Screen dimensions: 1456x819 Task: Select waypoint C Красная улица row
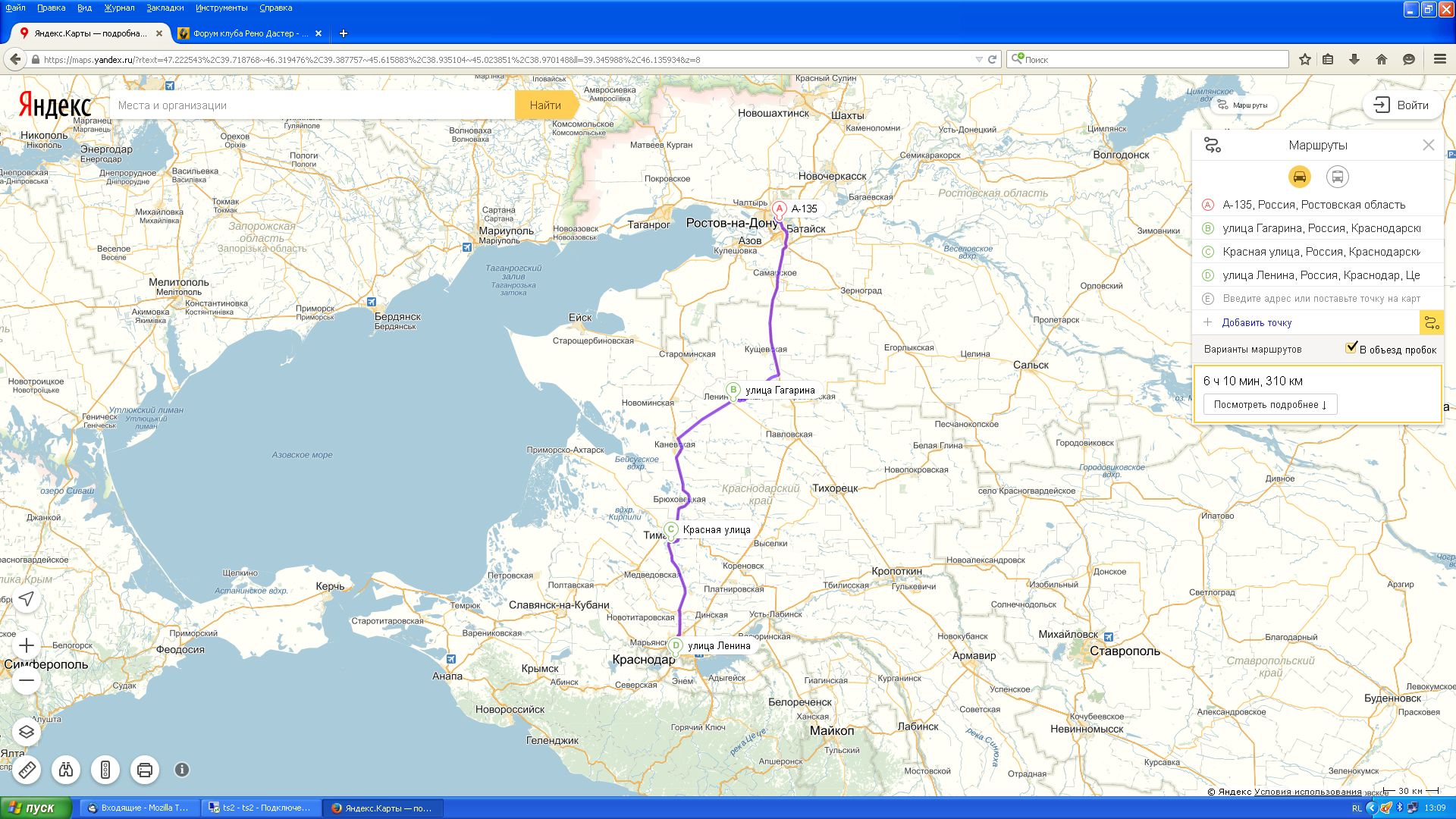(x=1318, y=252)
